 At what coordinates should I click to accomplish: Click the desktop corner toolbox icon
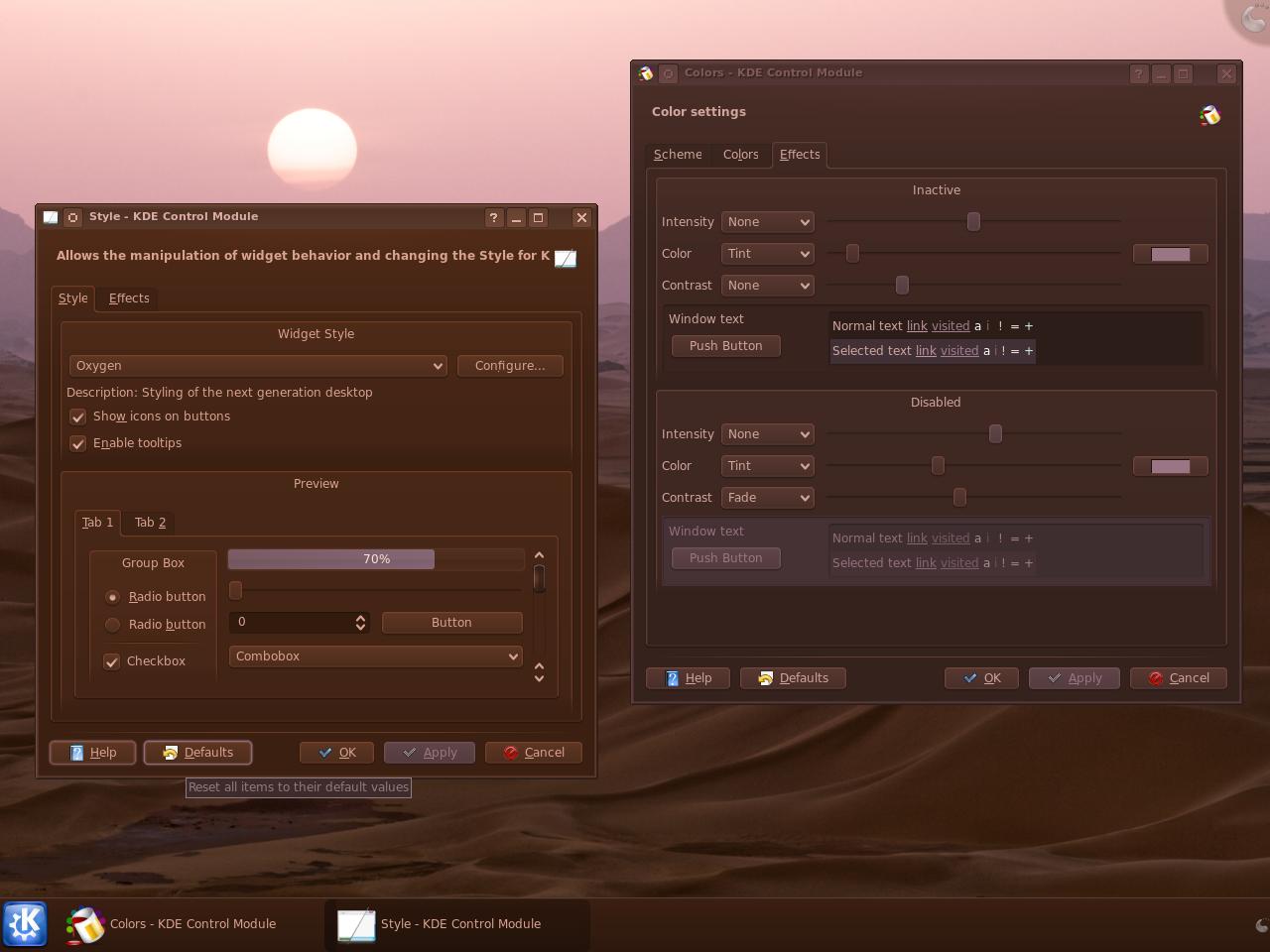click(x=1252, y=17)
